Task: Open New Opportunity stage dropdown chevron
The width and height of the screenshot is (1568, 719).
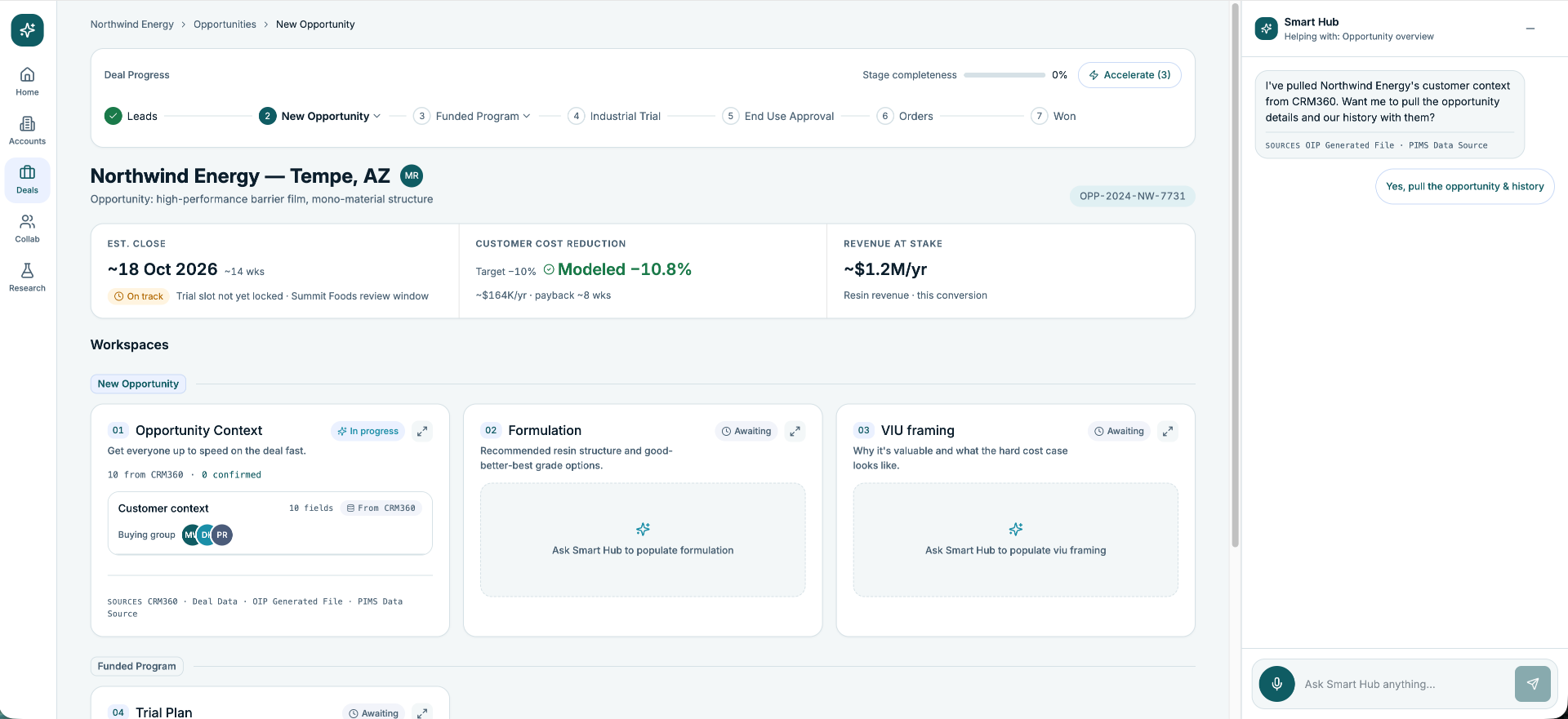Action: pos(376,116)
